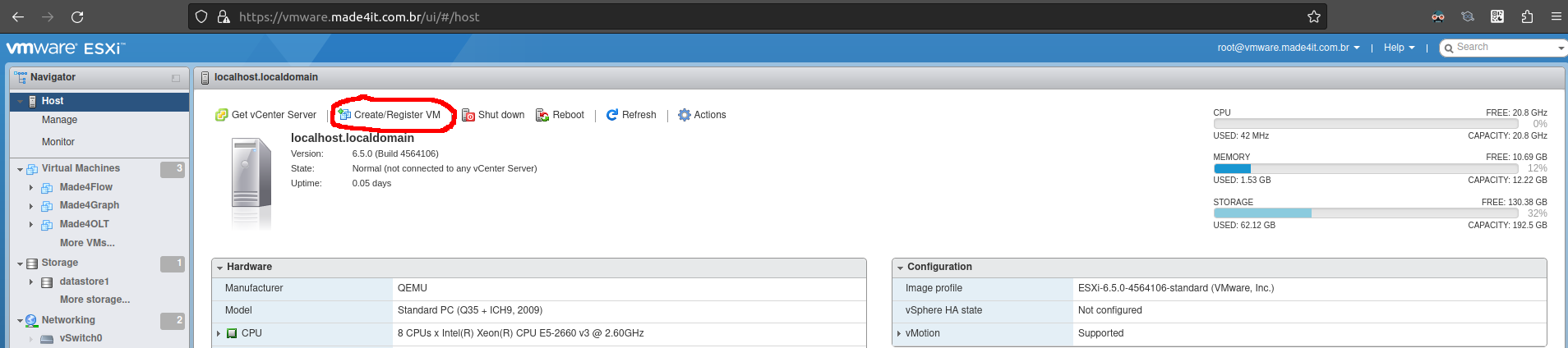This screenshot has height=348, width=1568.
Task: Click the Shut down host icon
Action: point(468,115)
